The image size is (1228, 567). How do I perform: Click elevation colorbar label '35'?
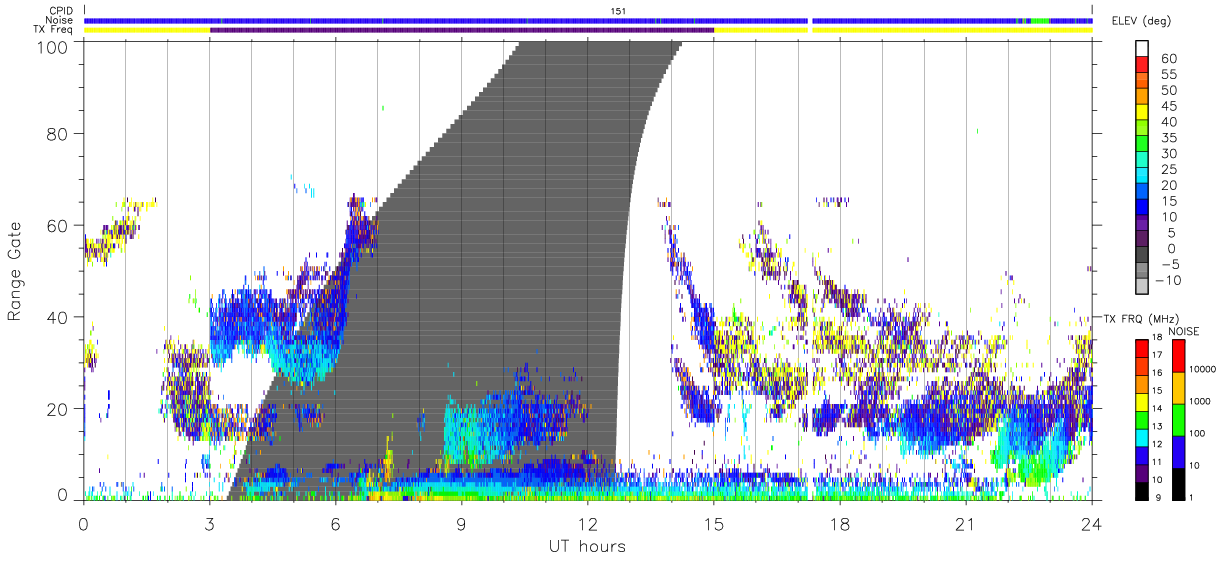point(1169,138)
